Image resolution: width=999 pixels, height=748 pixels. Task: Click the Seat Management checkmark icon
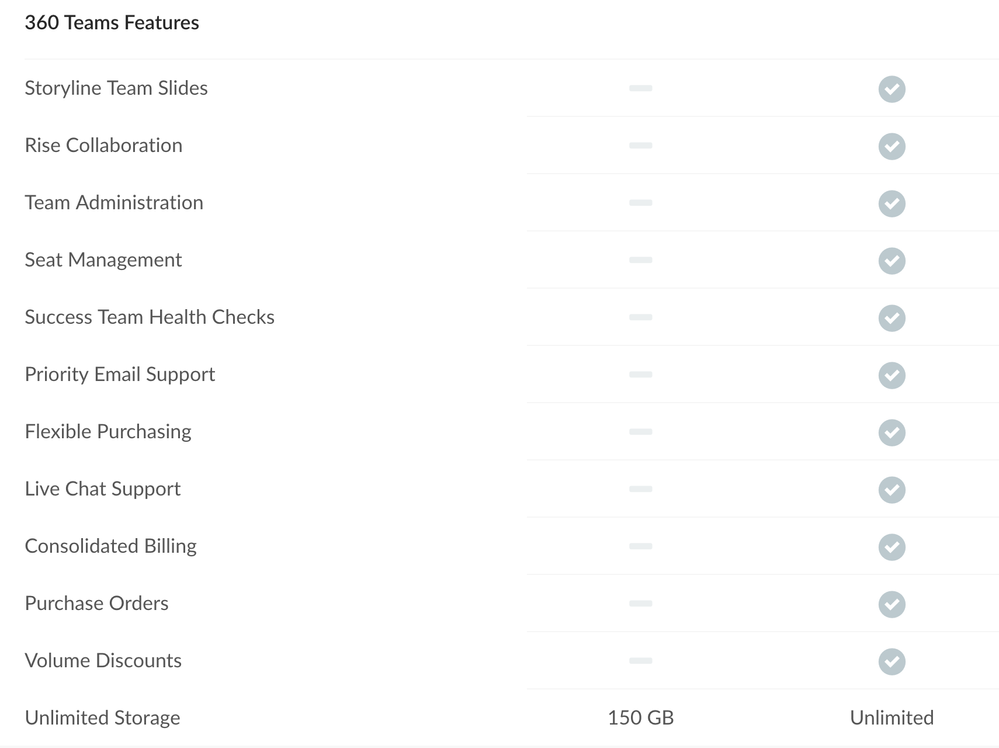(891, 261)
